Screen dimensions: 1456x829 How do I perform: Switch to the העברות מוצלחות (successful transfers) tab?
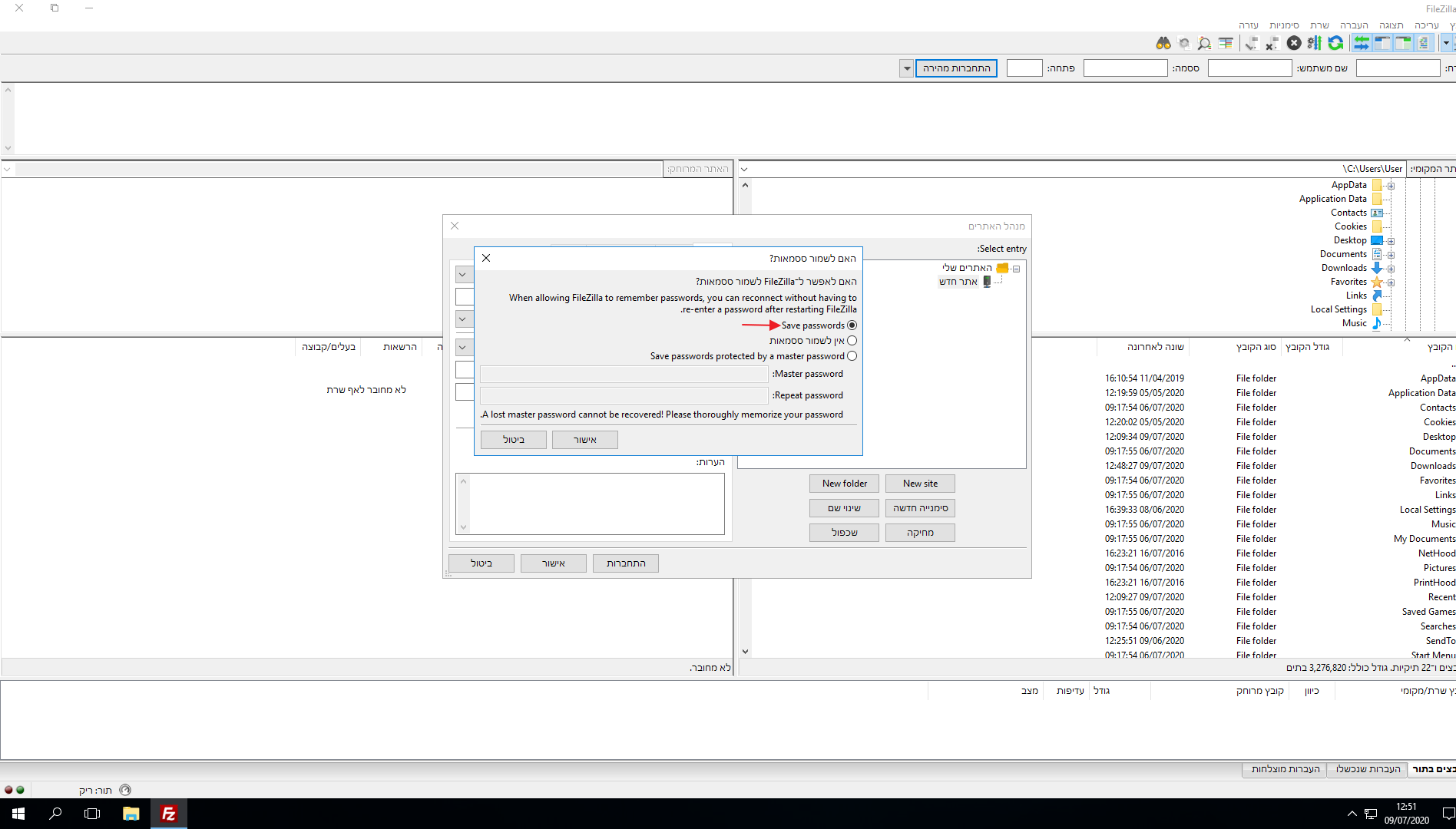point(1286,769)
